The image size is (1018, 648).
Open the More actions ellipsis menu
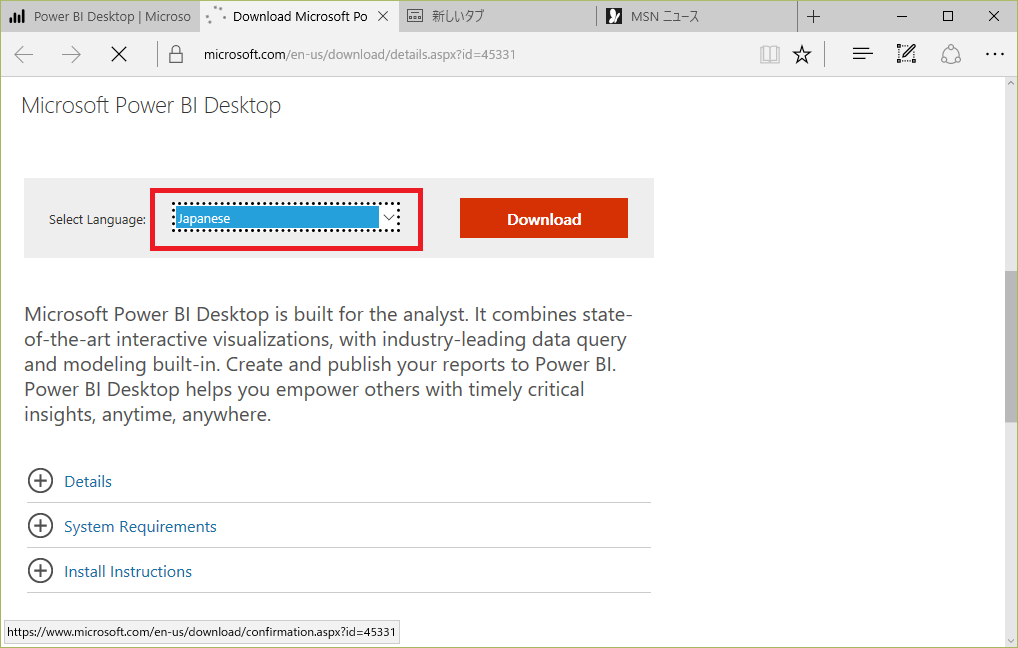[x=995, y=55]
